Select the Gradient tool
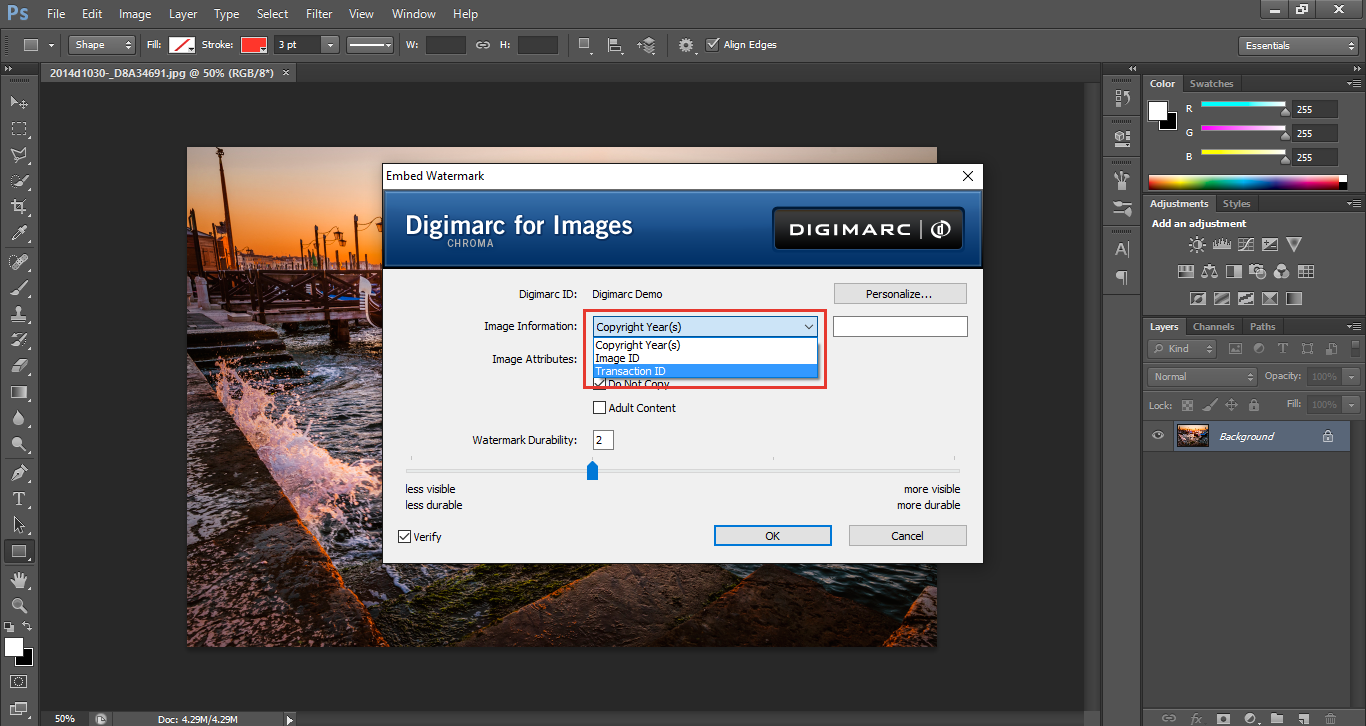This screenshot has width=1366, height=726. point(19,392)
